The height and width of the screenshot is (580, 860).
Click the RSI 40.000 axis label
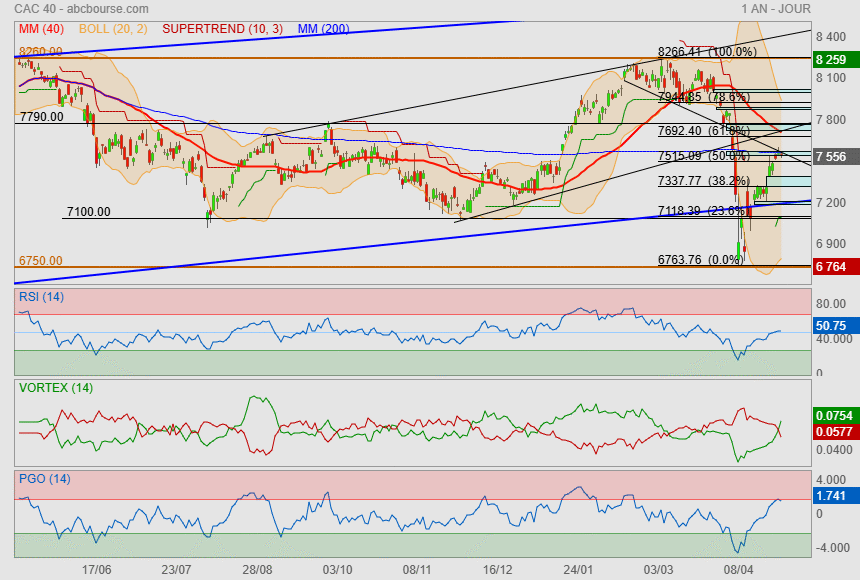(834, 339)
